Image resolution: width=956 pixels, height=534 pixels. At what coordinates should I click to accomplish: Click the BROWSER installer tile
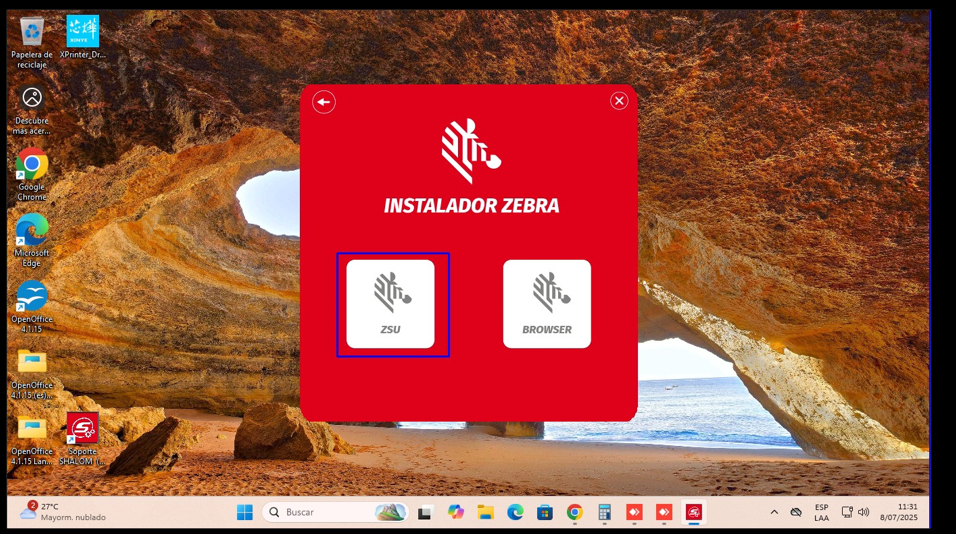tap(546, 304)
